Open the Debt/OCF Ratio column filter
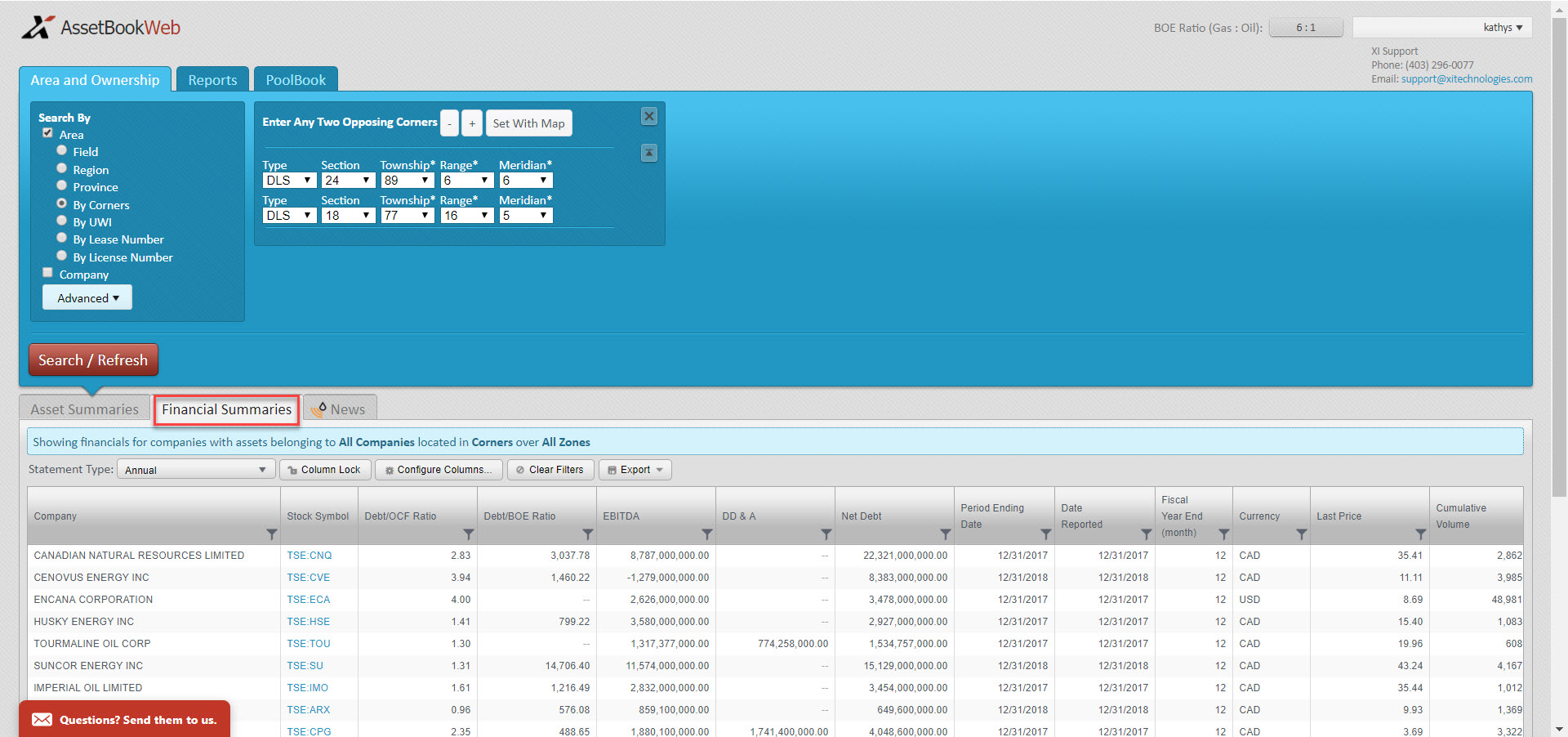This screenshot has width=1568, height=737. tap(469, 534)
